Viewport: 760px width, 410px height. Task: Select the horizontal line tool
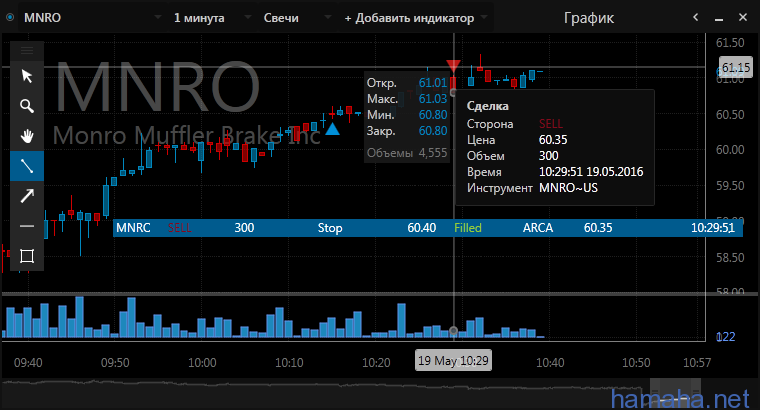point(27,226)
